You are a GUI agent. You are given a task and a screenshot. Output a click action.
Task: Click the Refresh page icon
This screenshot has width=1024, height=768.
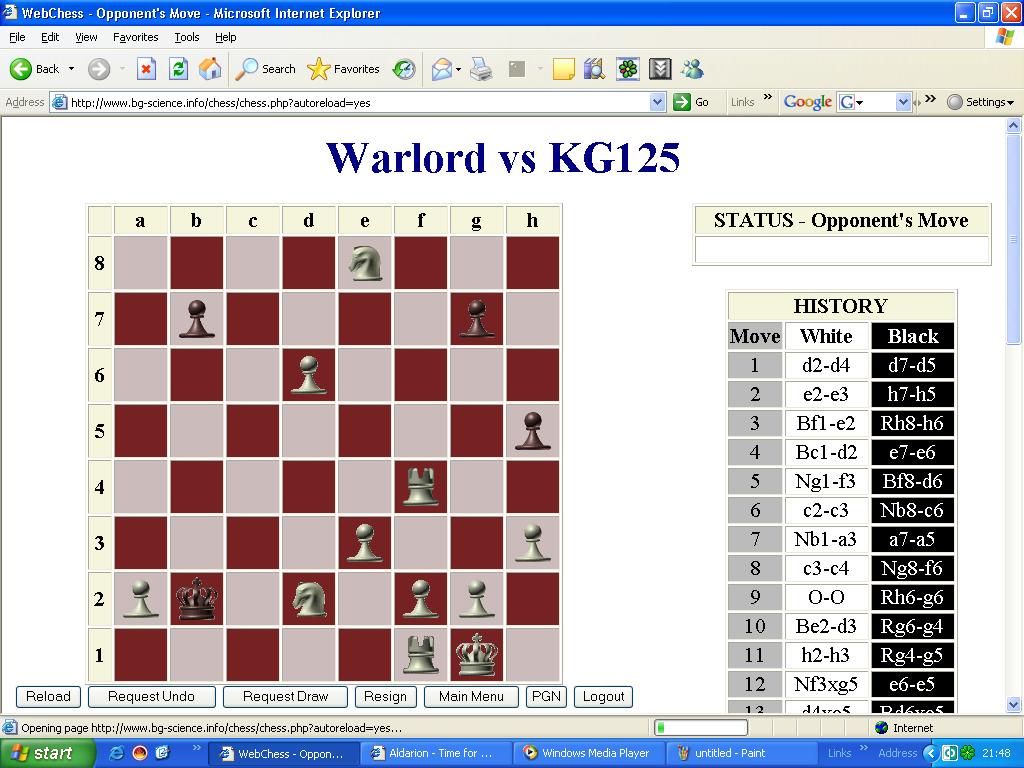click(x=178, y=69)
